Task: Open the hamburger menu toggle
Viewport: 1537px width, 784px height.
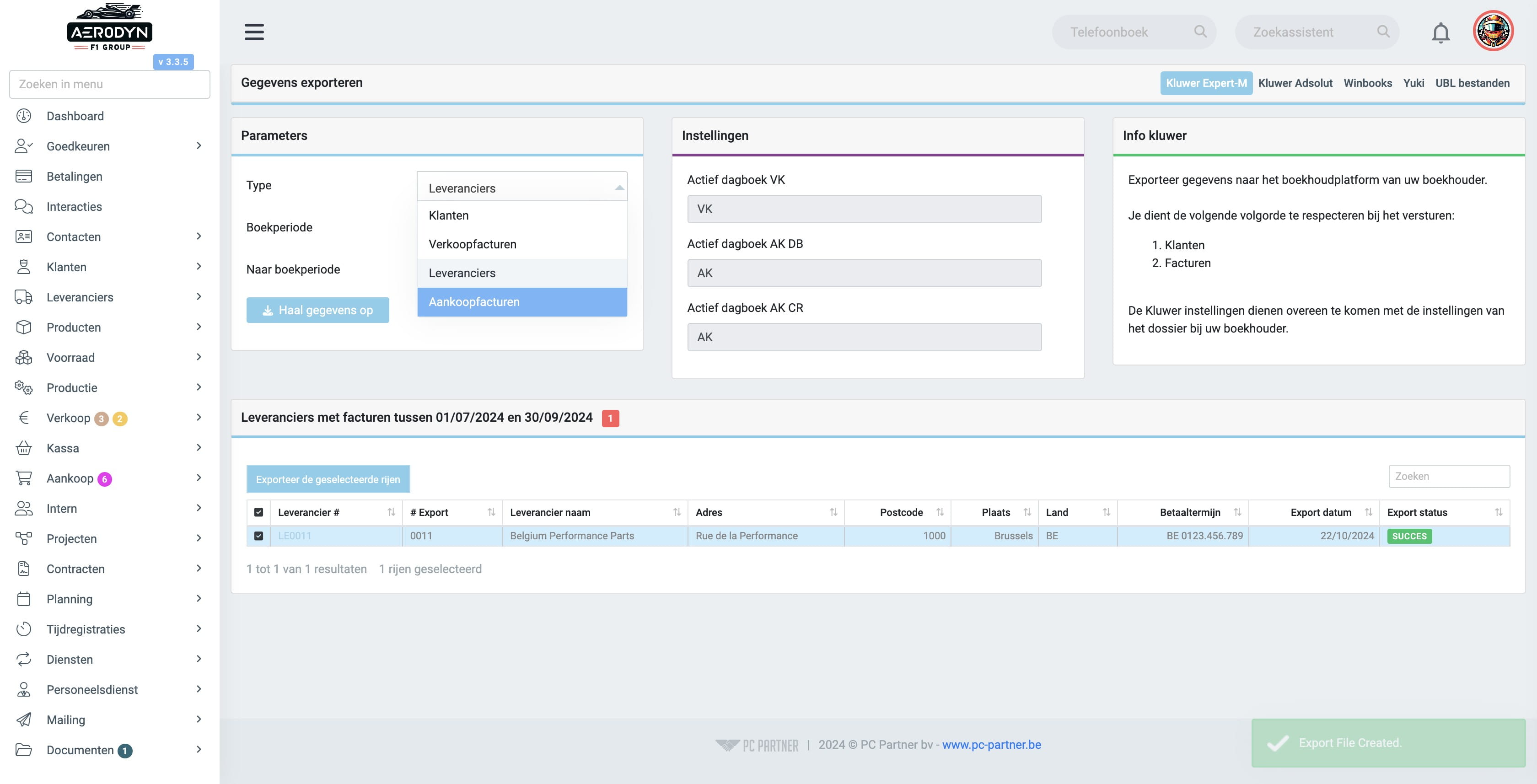Action: 254,32
